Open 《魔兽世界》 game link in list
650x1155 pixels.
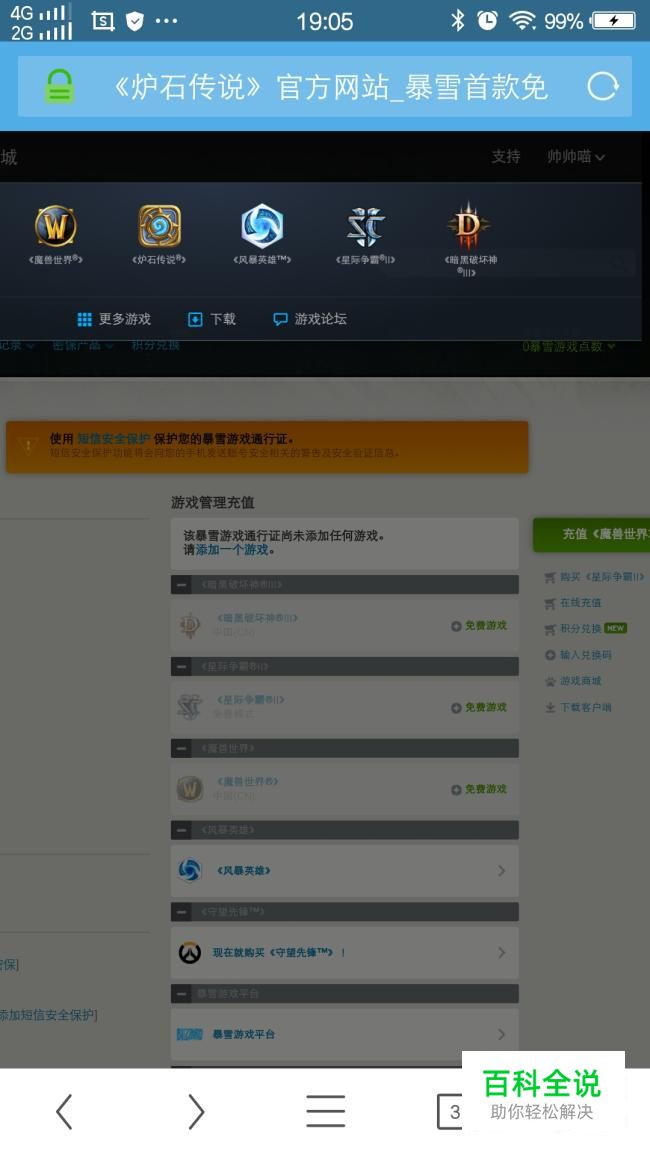coord(248,781)
